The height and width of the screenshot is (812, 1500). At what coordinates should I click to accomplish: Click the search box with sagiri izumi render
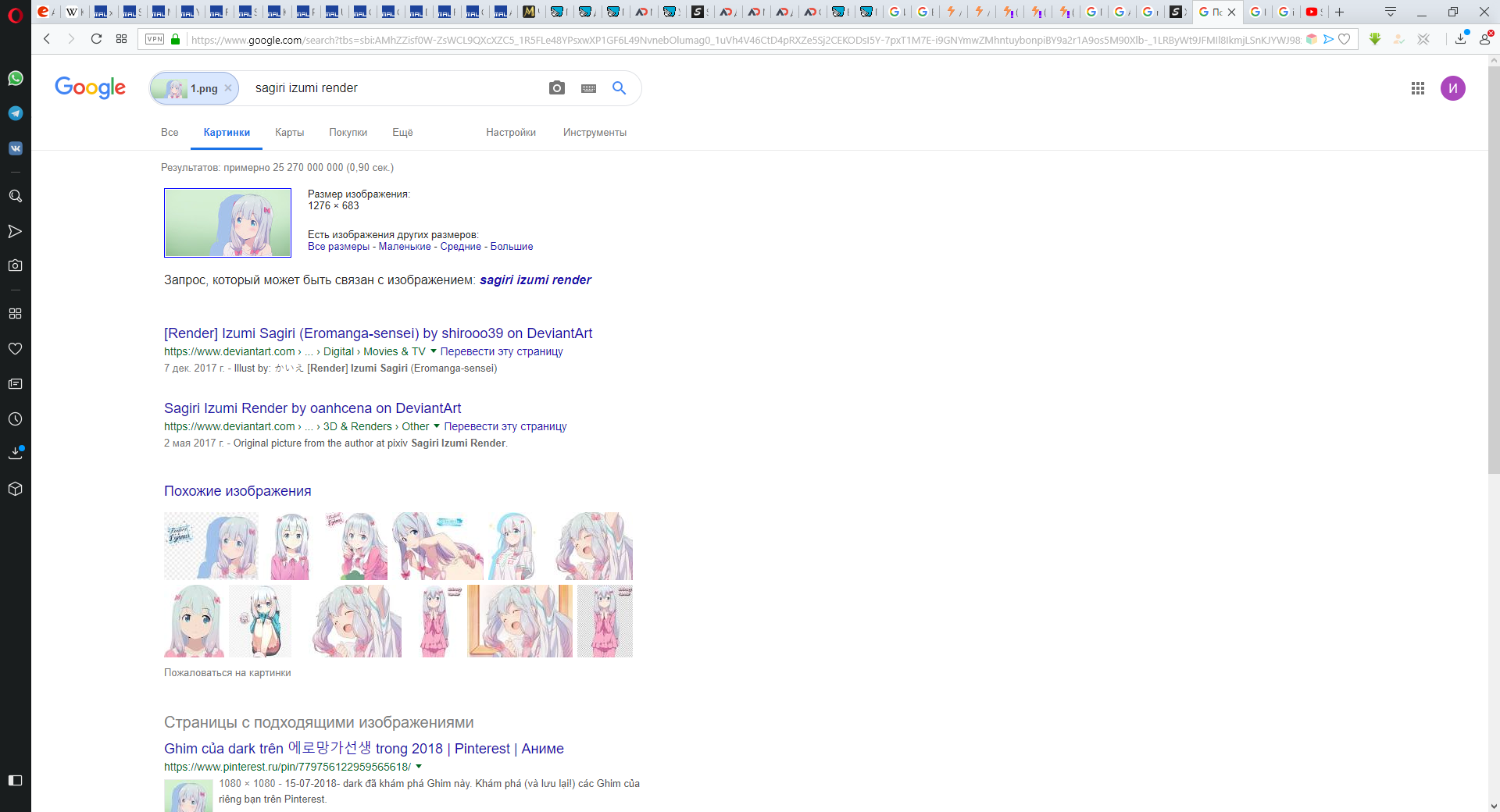[x=395, y=88]
